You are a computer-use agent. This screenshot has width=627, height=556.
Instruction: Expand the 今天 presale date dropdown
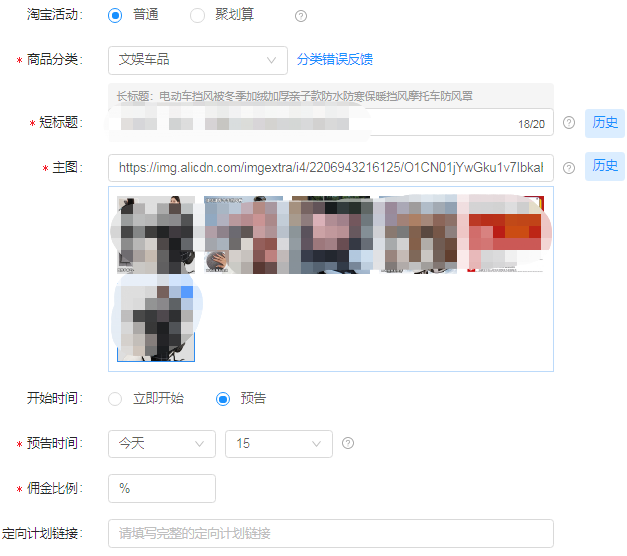click(161, 443)
